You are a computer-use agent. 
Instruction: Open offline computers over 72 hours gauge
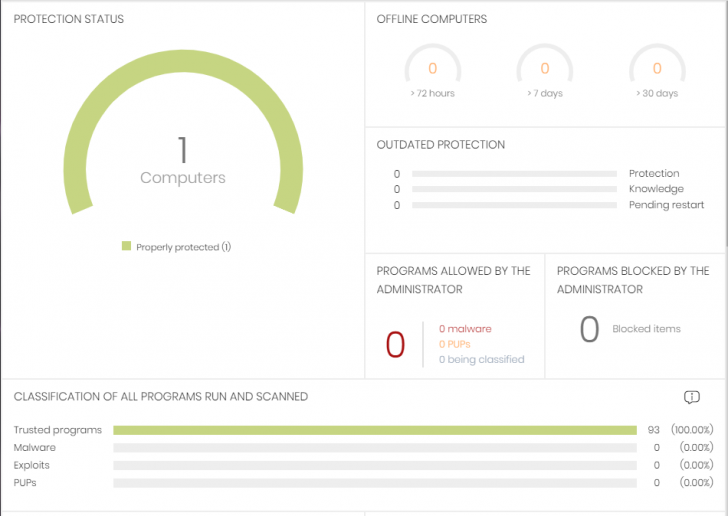pos(433,63)
